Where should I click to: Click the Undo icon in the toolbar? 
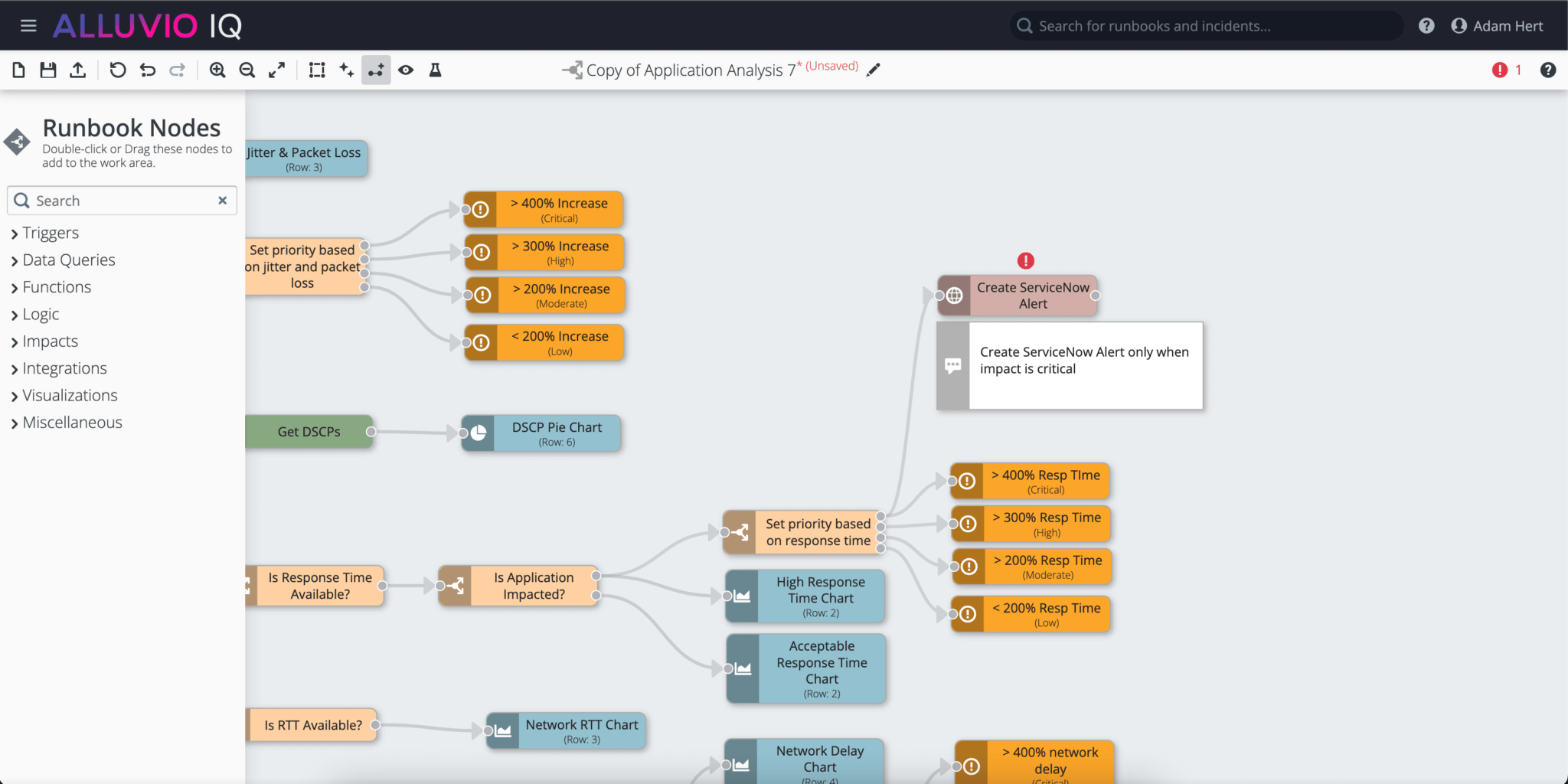click(147, 70)
